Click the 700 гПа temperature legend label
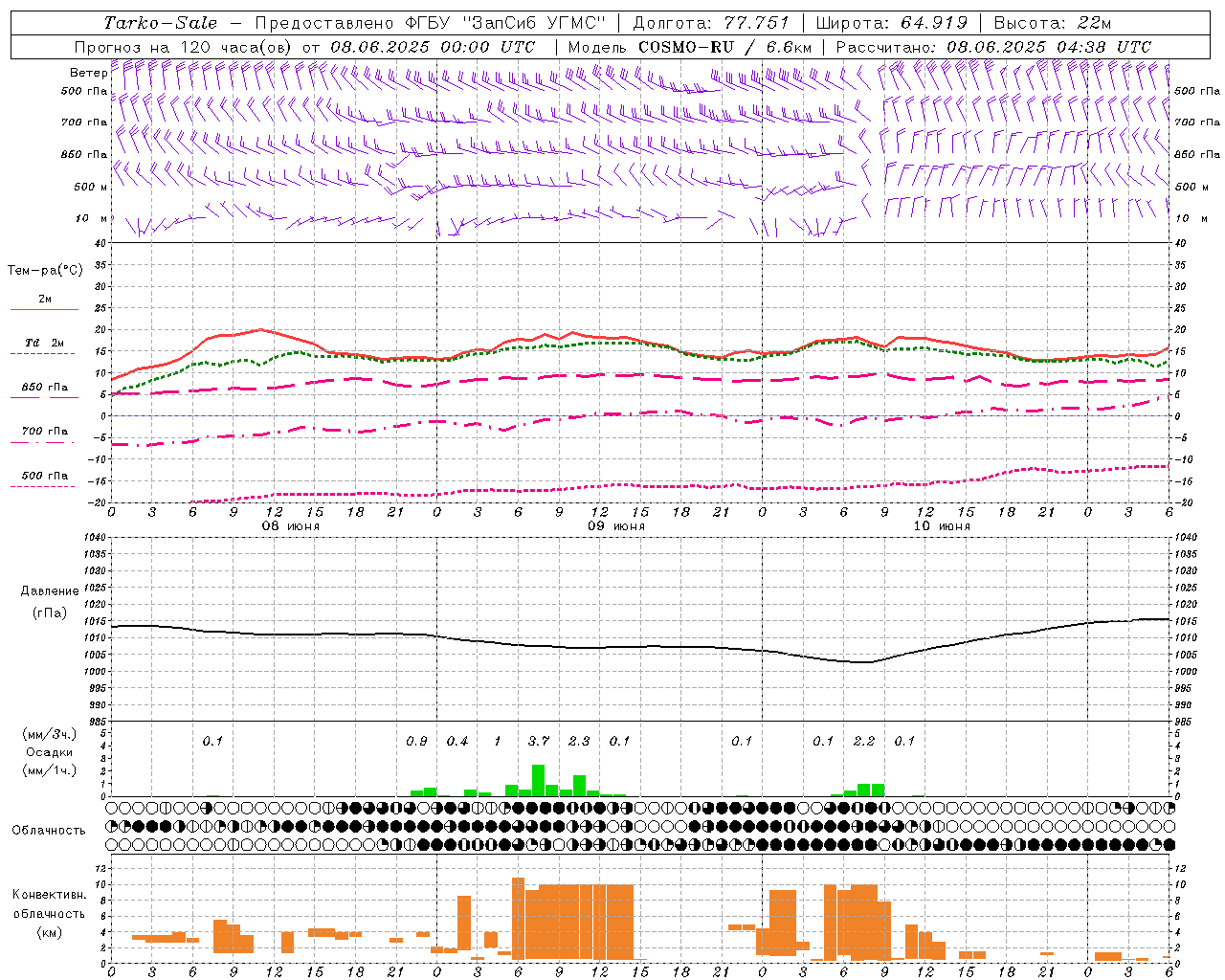 click(x=45, y=432)
